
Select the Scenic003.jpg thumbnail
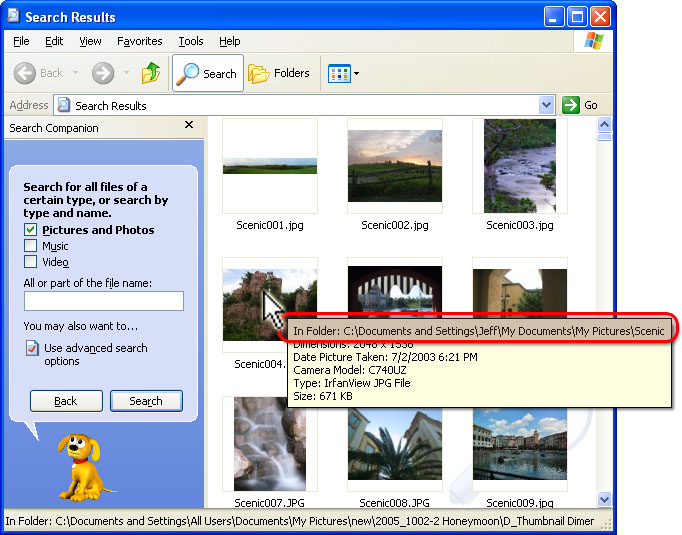coord(519,166)
